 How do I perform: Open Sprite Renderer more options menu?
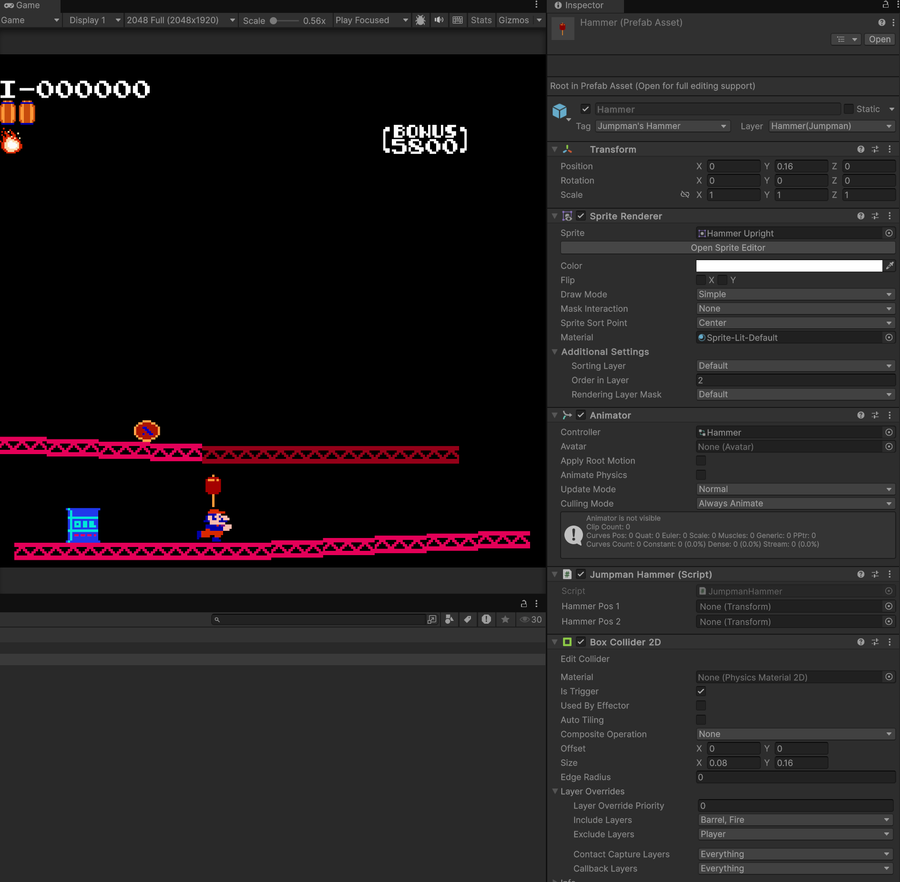pos(890,216)
